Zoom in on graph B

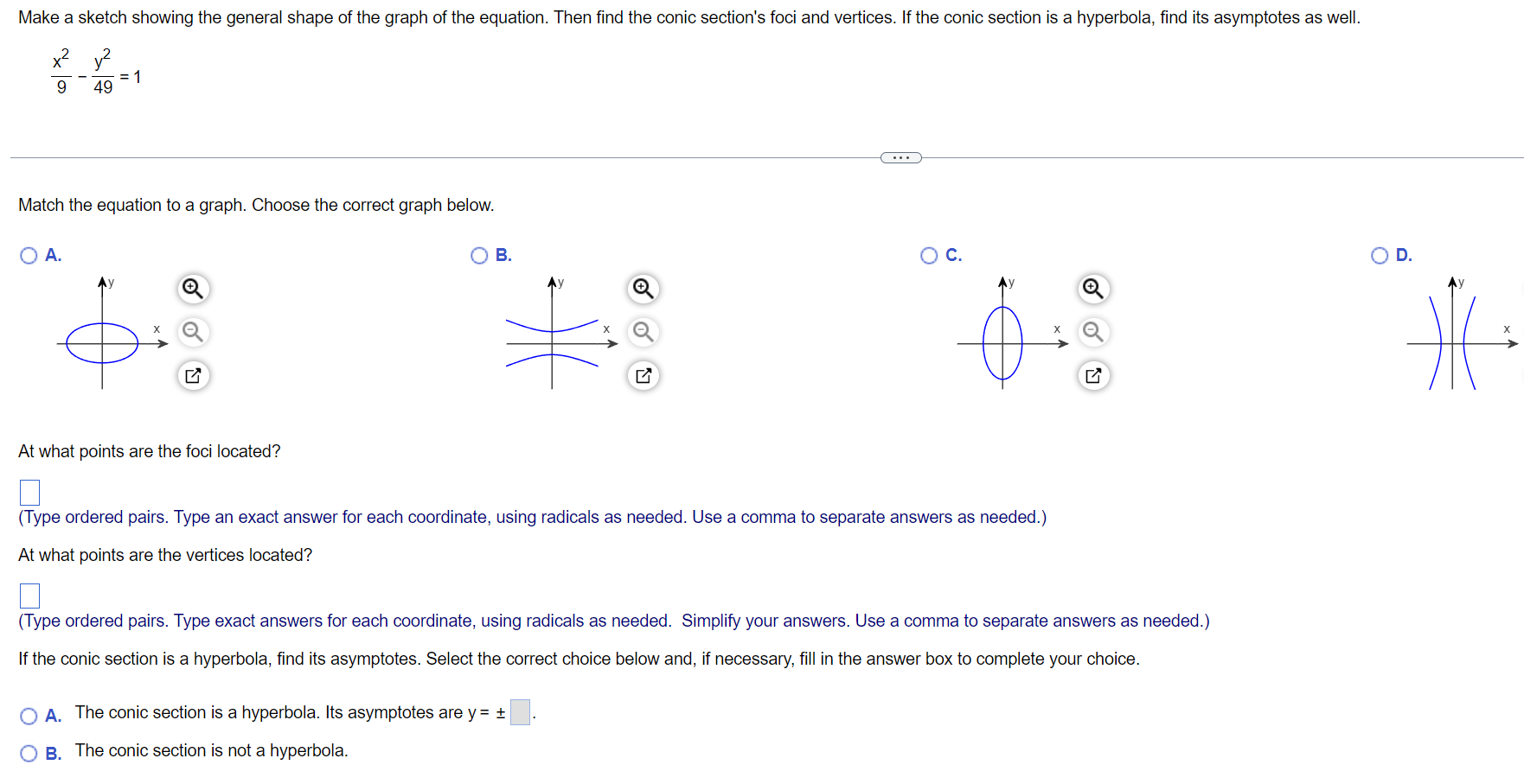642,289
